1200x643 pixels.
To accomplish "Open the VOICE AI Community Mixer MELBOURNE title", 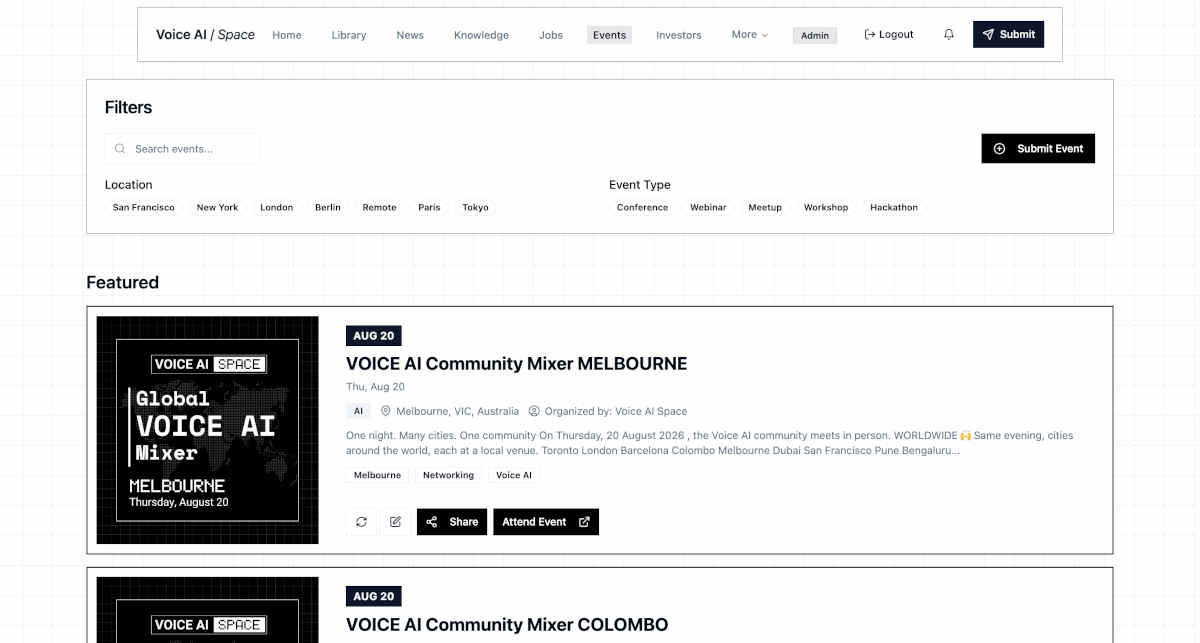I will (516, 363).
